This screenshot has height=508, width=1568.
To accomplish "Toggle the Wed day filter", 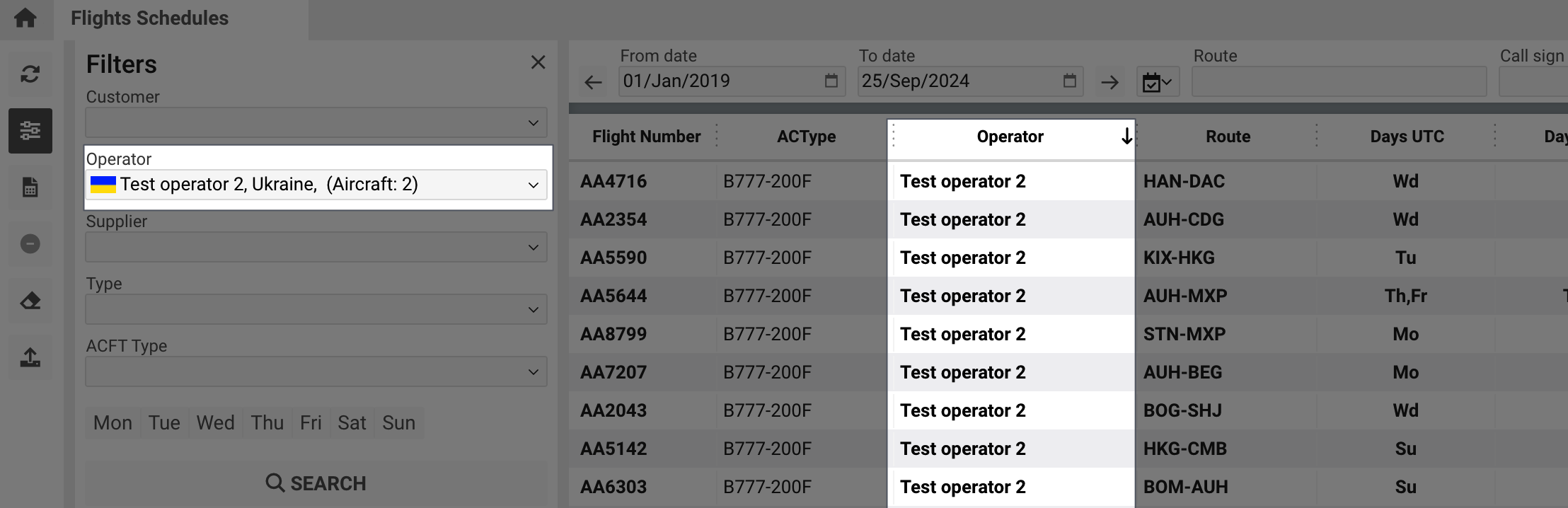I will pyautogui.click(x=215, y=423).
